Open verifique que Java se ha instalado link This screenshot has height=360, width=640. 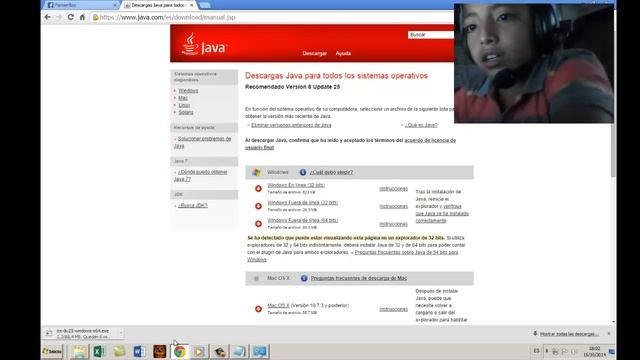442,213
